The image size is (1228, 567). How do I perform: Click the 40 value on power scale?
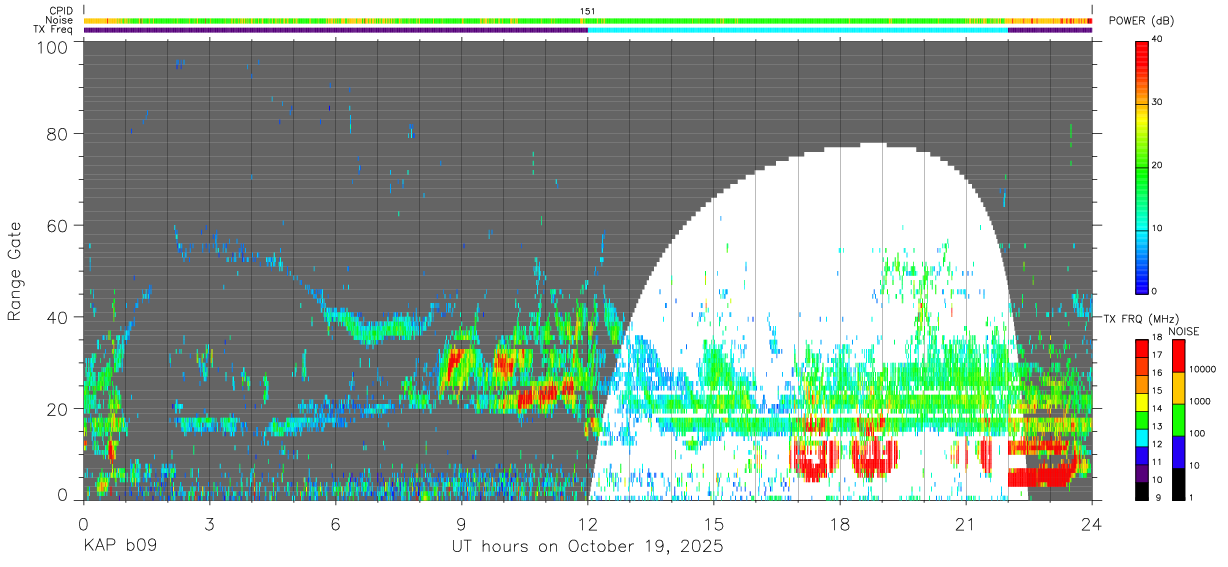1158,40
